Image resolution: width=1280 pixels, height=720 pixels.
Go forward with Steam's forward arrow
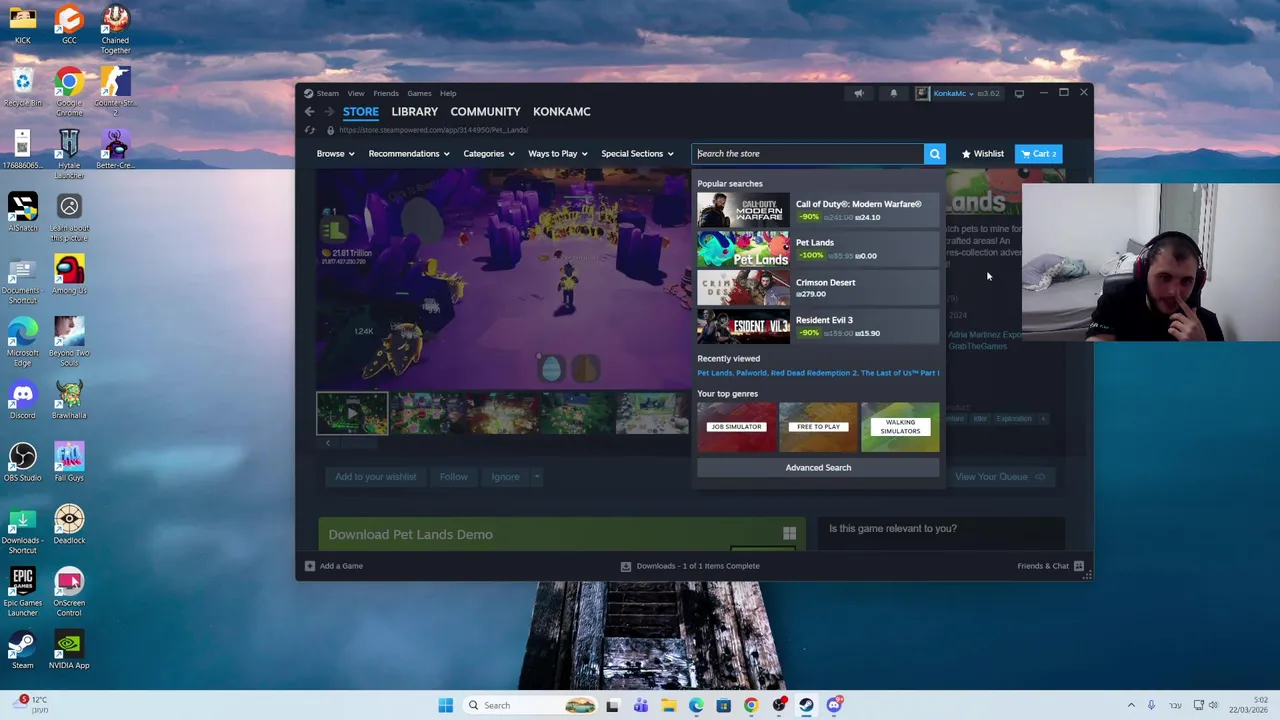coord(327,112)
